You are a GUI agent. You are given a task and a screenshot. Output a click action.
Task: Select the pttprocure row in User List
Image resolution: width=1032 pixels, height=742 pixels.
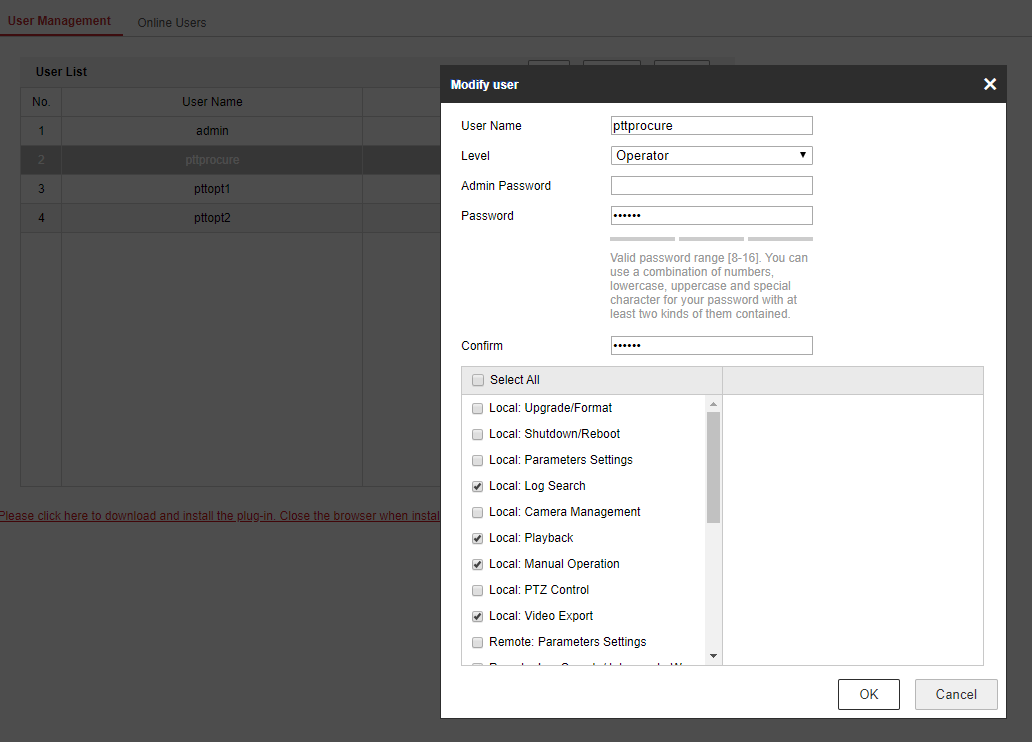[x=230, y=160]
